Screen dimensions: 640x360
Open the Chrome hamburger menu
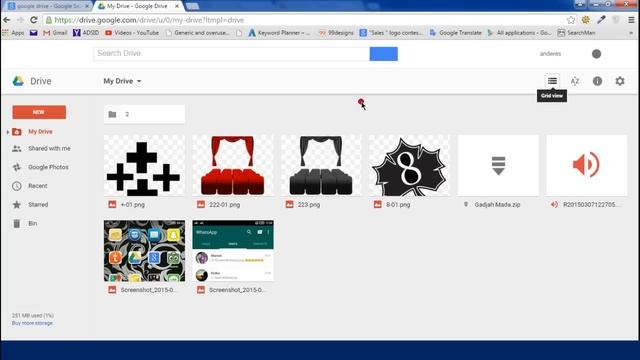point(631,20)
